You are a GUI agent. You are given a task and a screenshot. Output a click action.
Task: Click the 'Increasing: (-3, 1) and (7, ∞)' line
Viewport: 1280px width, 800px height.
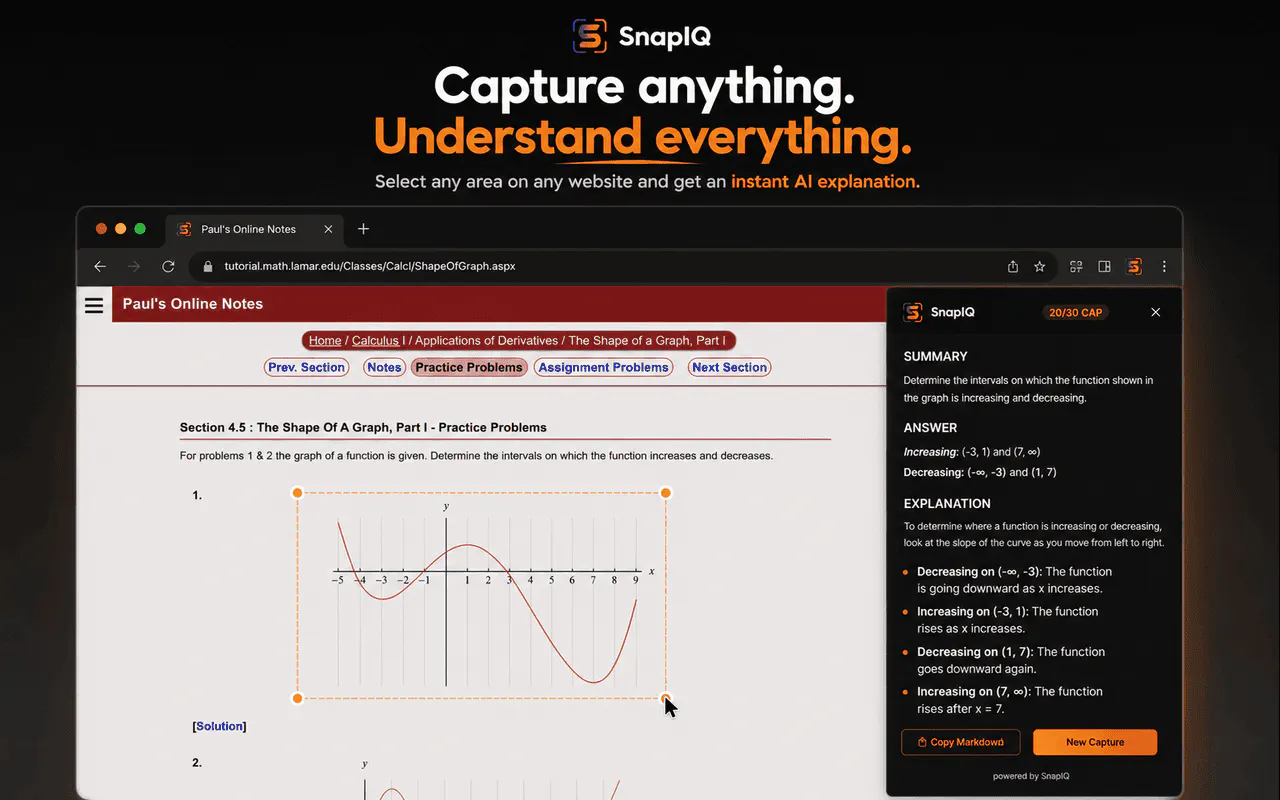coord(972,452)
